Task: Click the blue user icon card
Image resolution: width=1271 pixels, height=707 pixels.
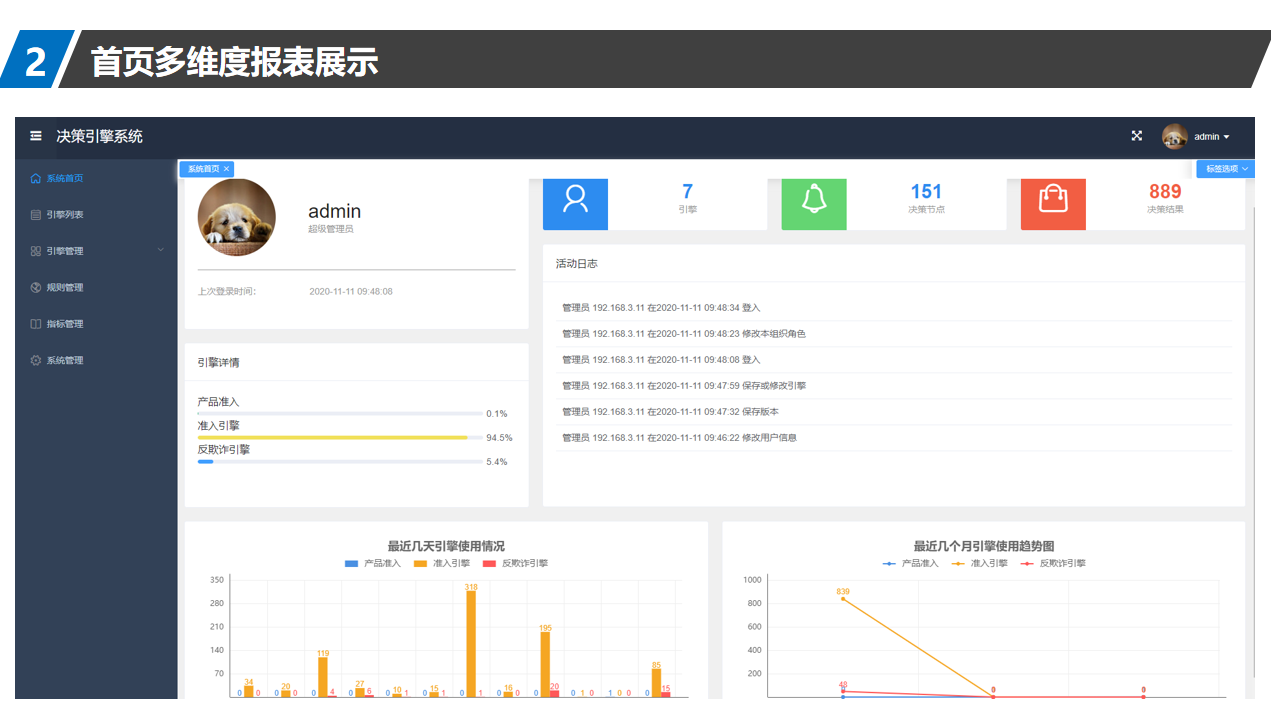Action: click(x=575, y=204)
